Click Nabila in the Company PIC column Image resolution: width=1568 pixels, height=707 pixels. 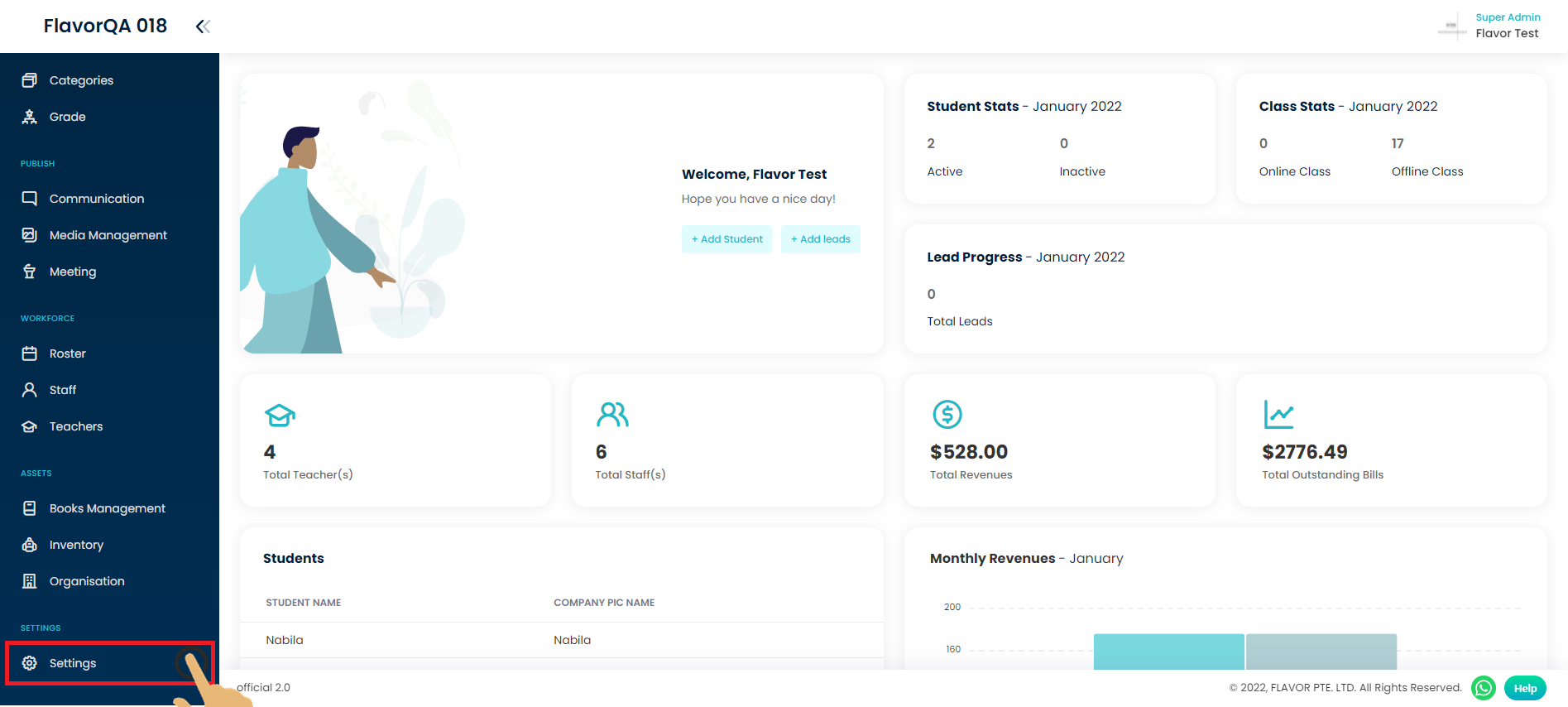click(573, 640)
